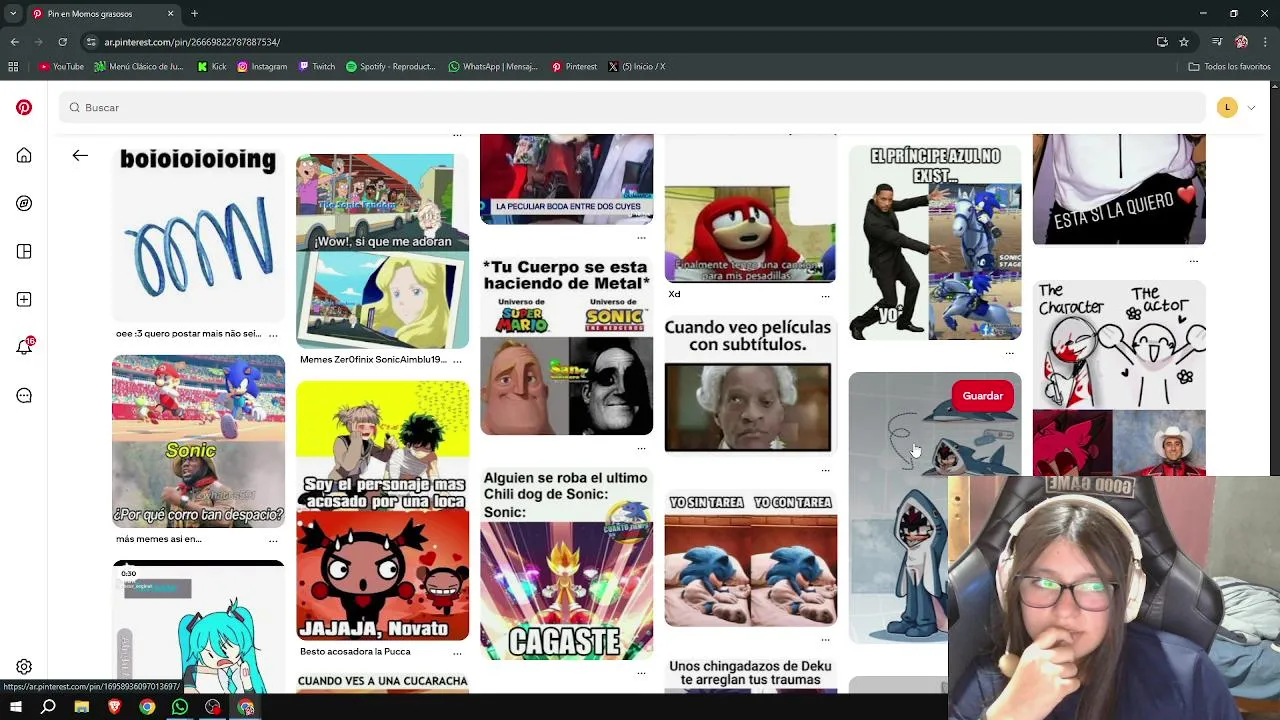Image resolution: width=1280 pixels, height=720 pixels.
Task: Open more options for 'Memes ZerOfinix' pin
Action: [x=457, y=359]
